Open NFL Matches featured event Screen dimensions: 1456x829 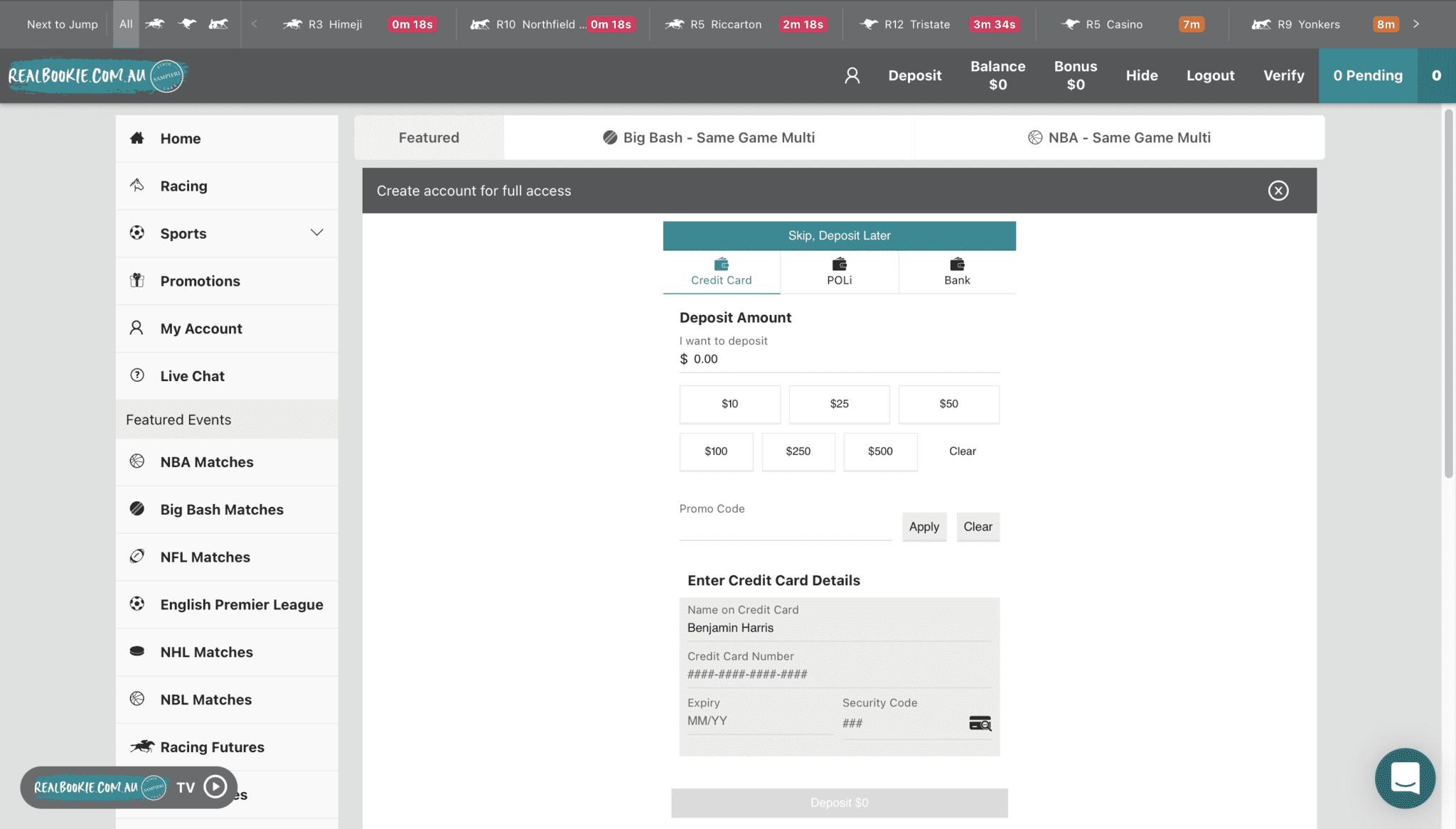click(227, 557)
